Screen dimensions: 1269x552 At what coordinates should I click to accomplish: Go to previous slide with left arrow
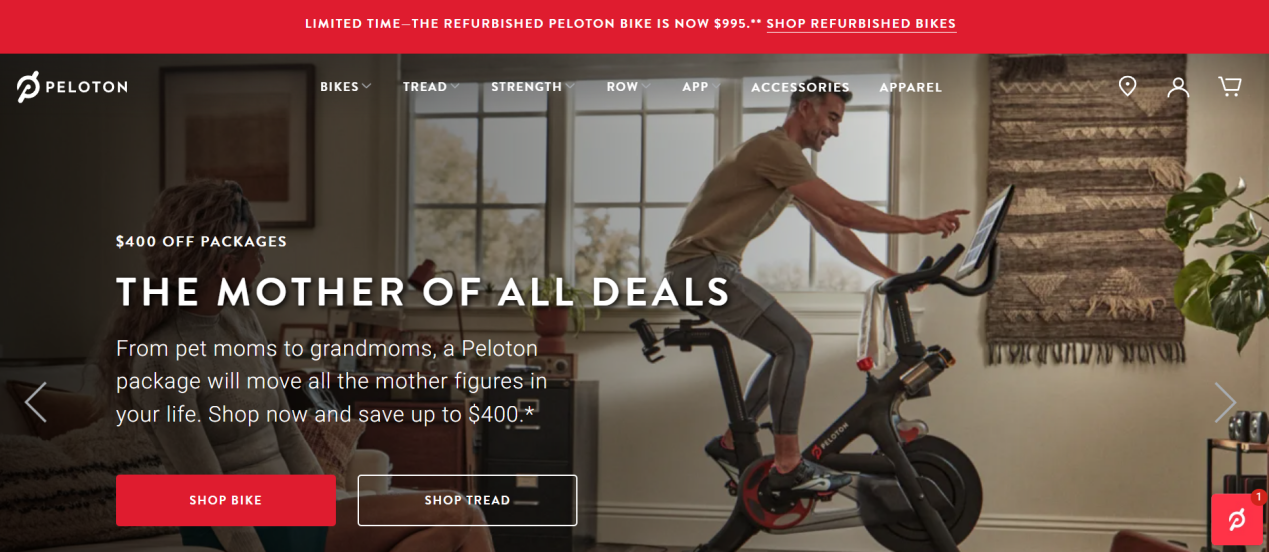[x=36, y=402]
